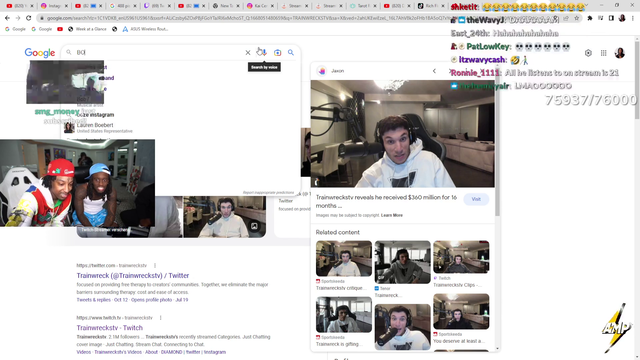Open related thumbnail You deserve at least a

tap(461, 311)
